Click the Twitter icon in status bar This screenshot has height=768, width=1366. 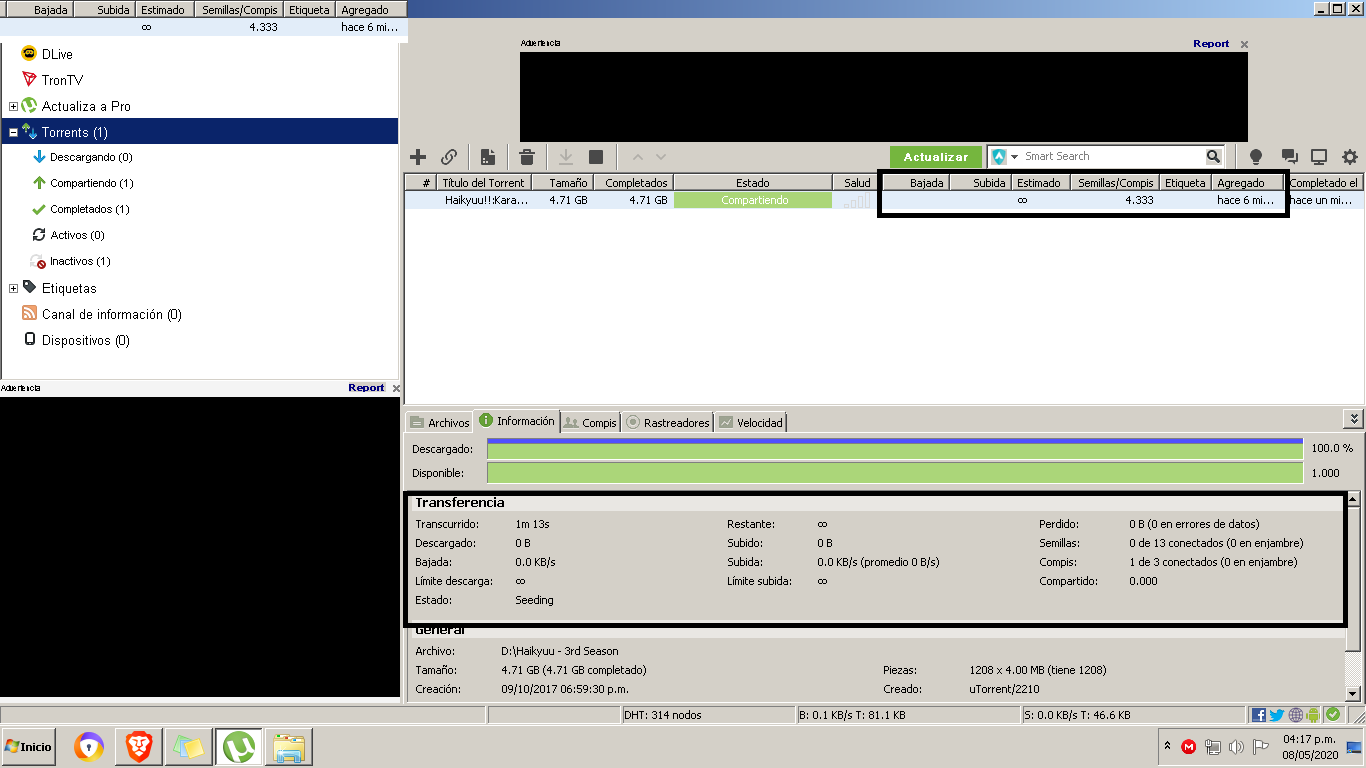1276,715
